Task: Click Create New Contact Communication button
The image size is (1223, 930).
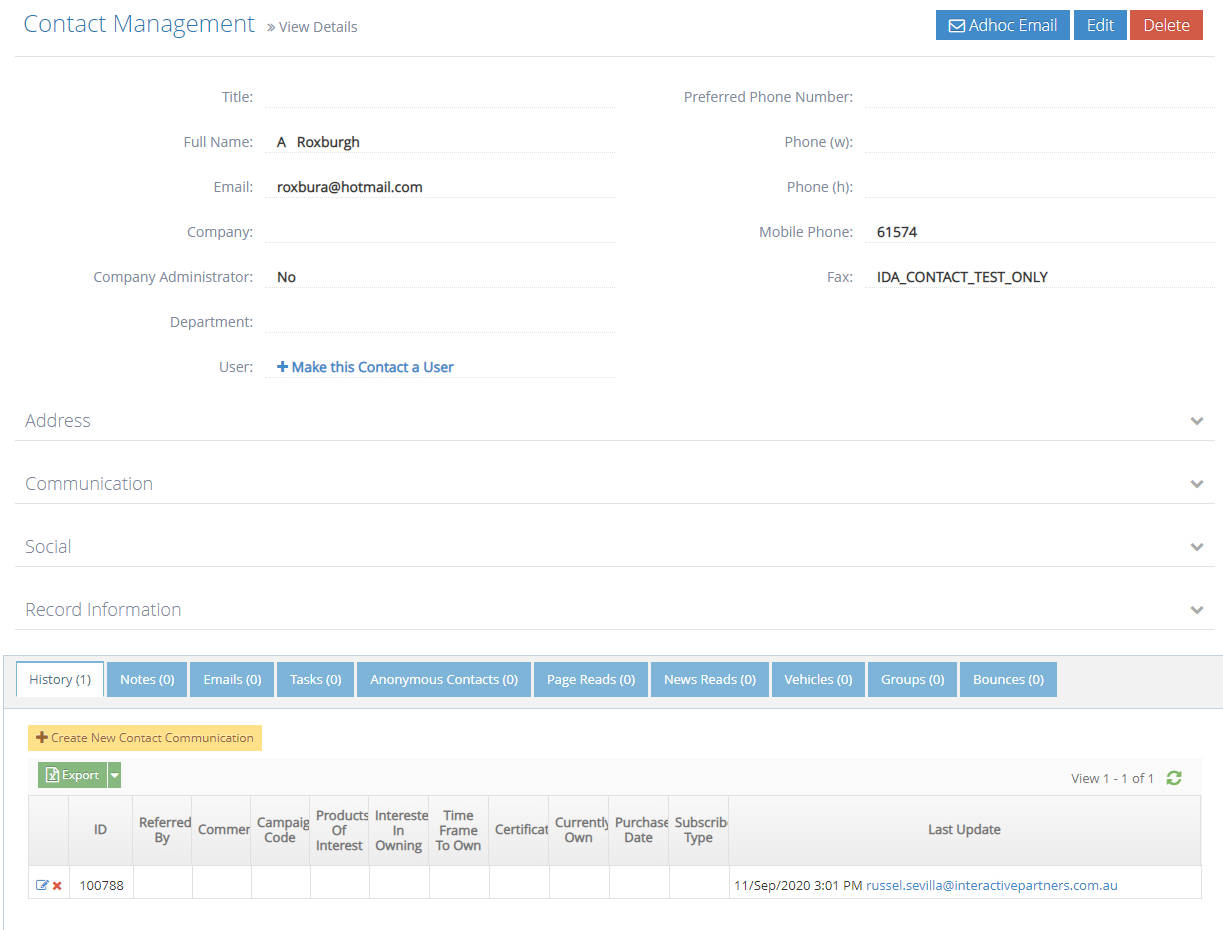Action: (x=145, y=738)
